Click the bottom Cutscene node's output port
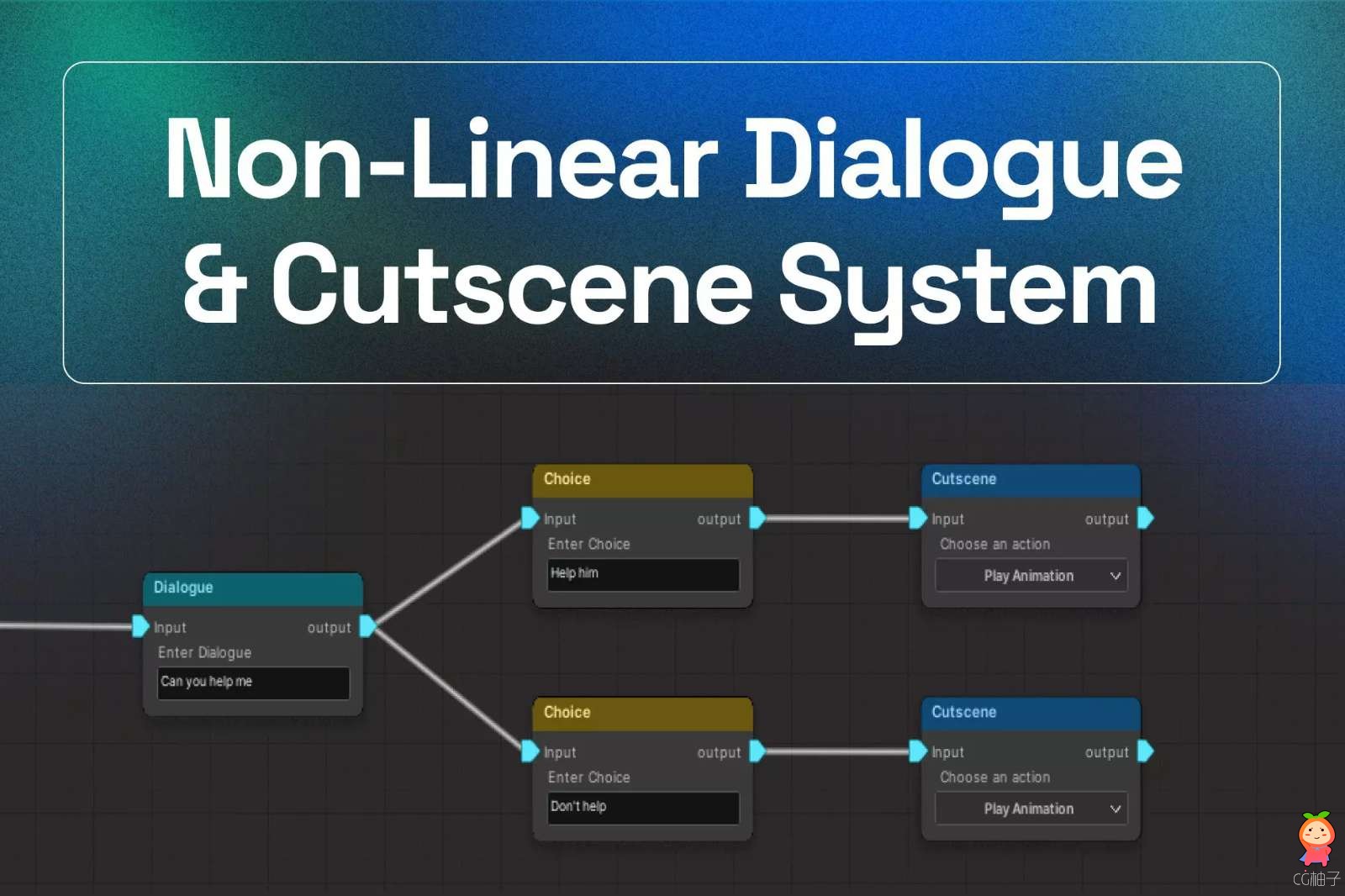Image resolution: width=1345 pixels, height=896 pixels. coord(1145,751)
